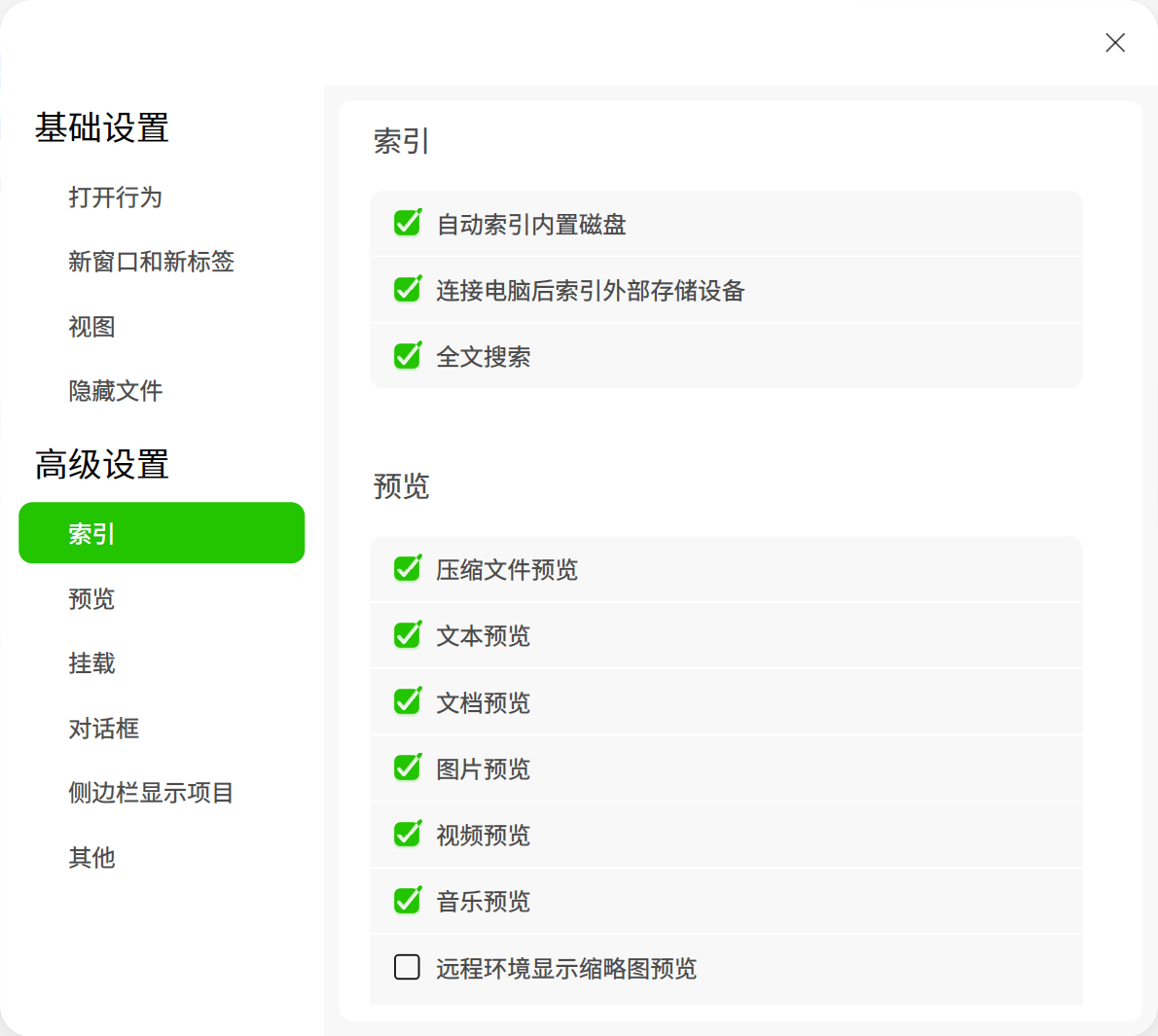1158x1036 pixels.
Task: Disable 自动索引内置磁盘 option
Action: pos(407,222)
